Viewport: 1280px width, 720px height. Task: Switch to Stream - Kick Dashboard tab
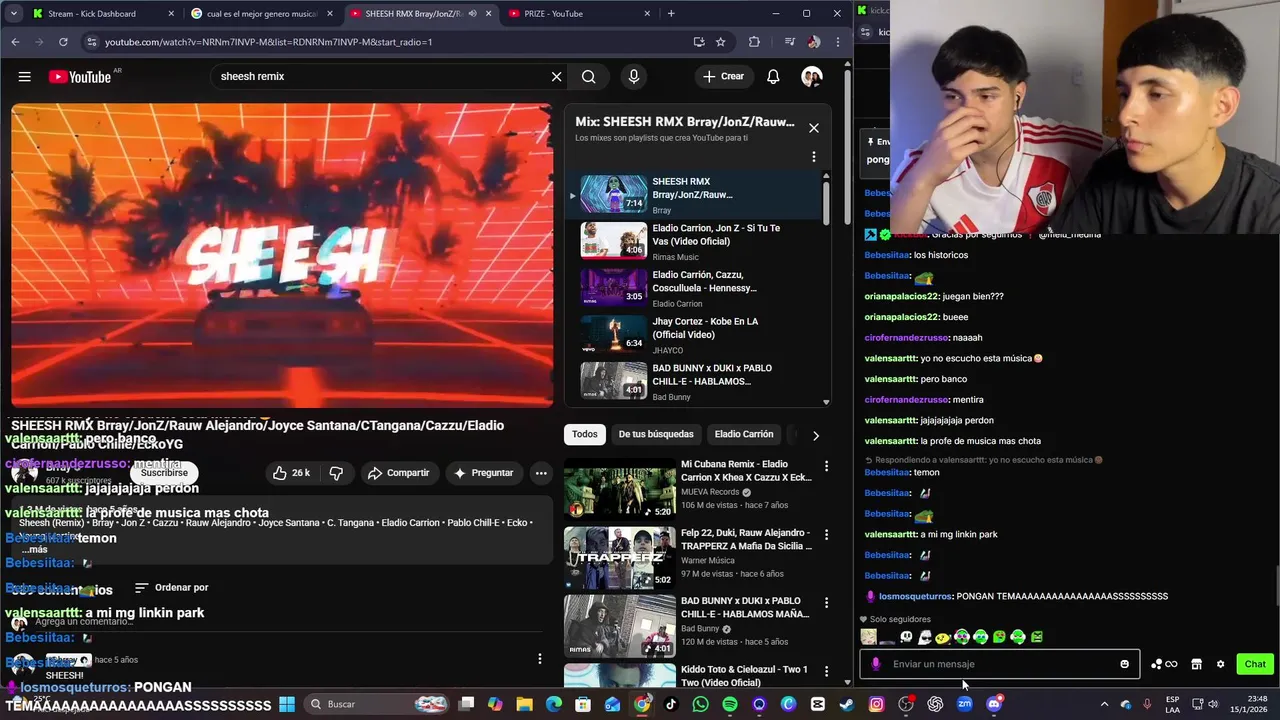tap(100, 14)
